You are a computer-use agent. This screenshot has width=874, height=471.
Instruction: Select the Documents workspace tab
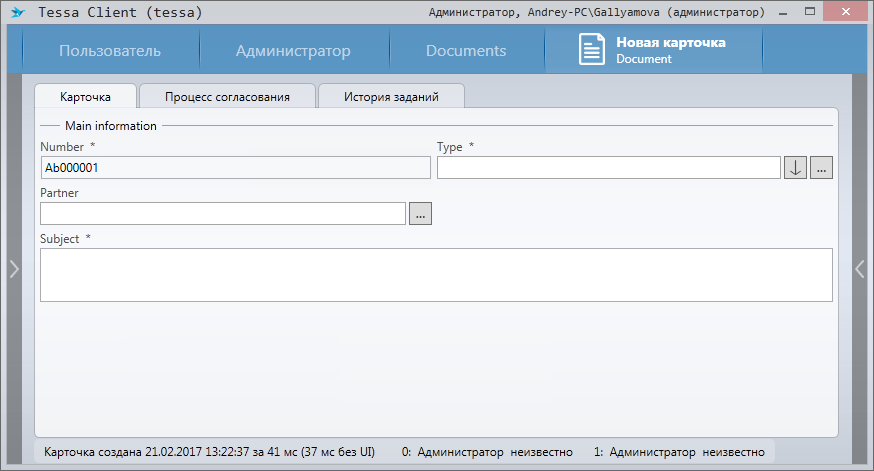pyautogui.click(x=466, y=51)
